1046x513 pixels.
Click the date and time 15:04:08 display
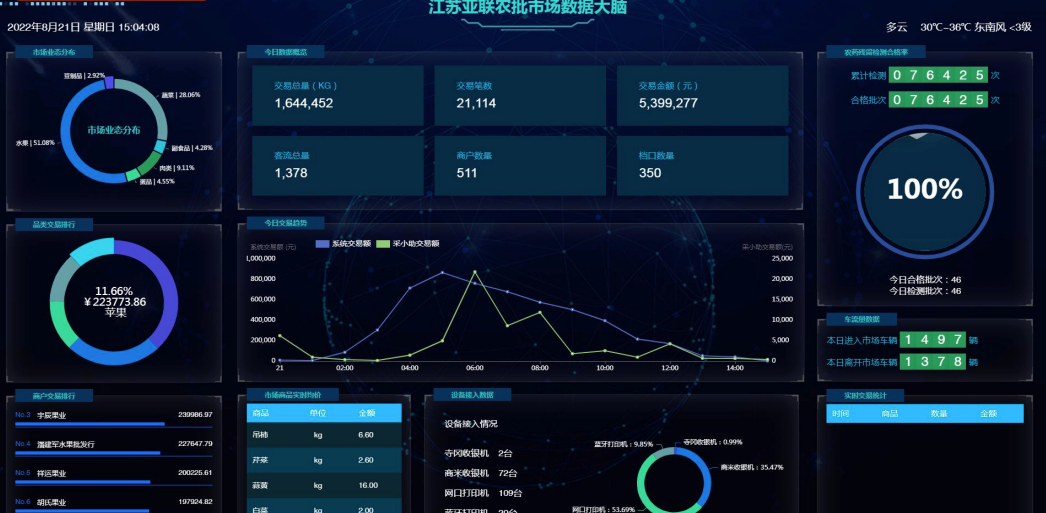[83, 27]
